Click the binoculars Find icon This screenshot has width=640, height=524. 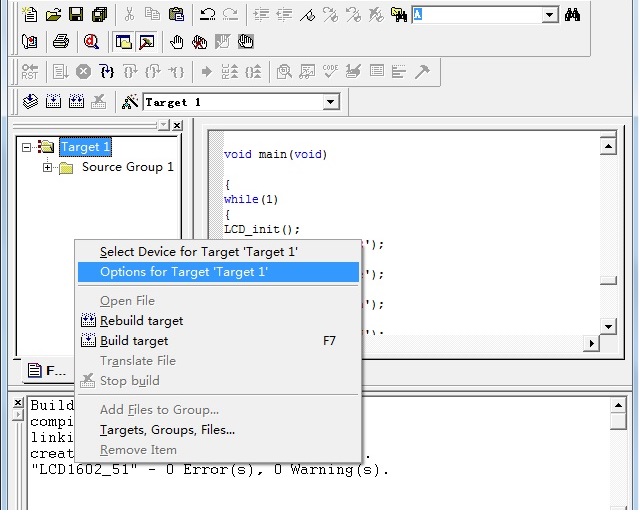[x=573, y=15]
